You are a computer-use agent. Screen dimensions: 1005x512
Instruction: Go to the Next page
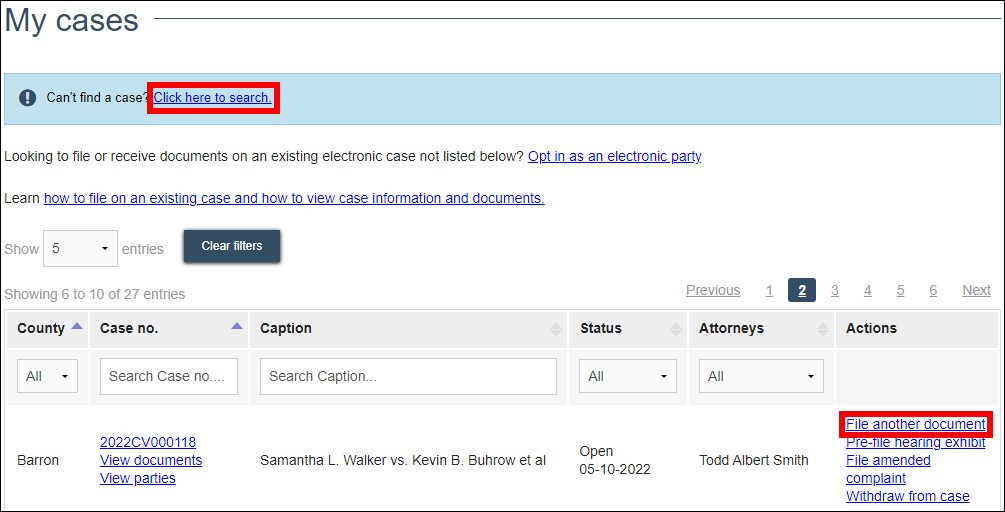tap(976, 291)
